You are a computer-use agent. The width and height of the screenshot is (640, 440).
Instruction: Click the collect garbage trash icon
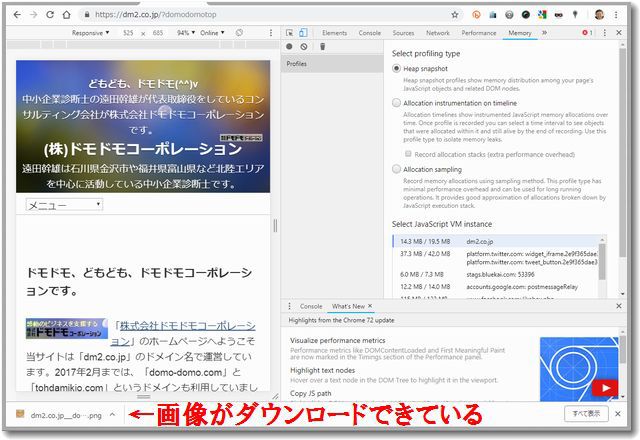pyautogui.click(x=322, y=47)
